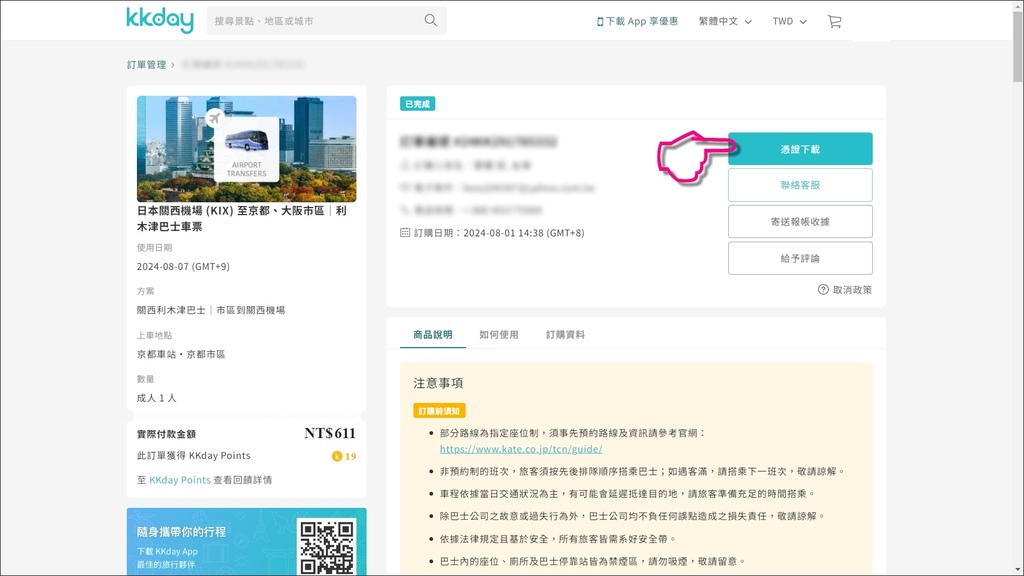The height and width of the screenshot is (576, 1024).
Task: Click the pickup location 京都車站・京都市區
Action: point(181,355)
